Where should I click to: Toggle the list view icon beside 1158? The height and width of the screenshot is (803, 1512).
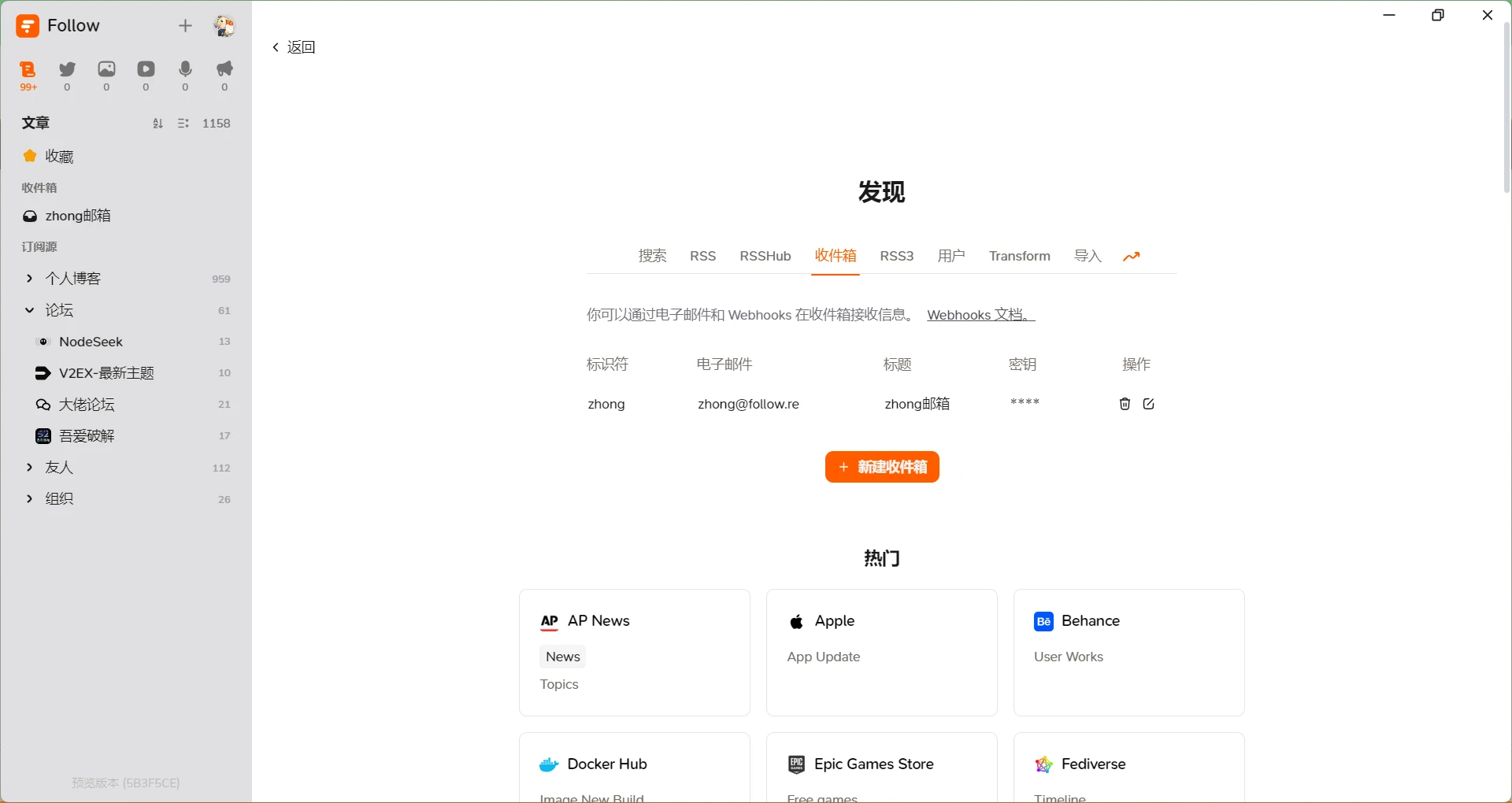pyautogui.click(x=183, y=124)
